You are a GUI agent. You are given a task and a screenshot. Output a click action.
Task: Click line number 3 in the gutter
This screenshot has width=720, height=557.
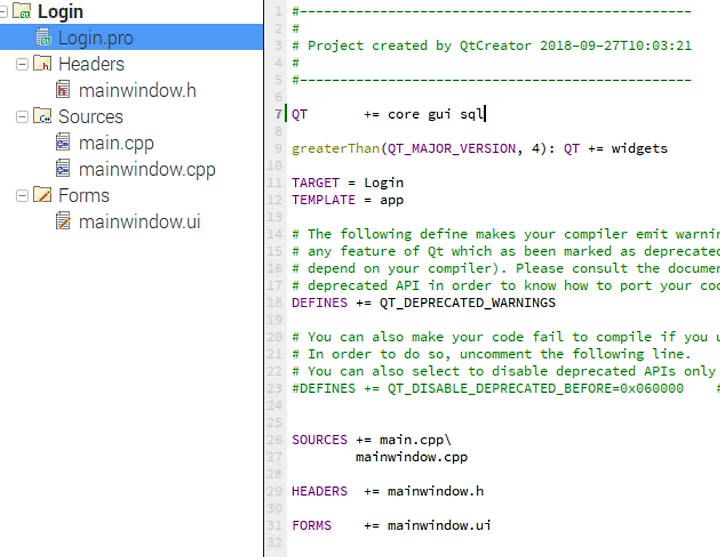tap(279, 45)
